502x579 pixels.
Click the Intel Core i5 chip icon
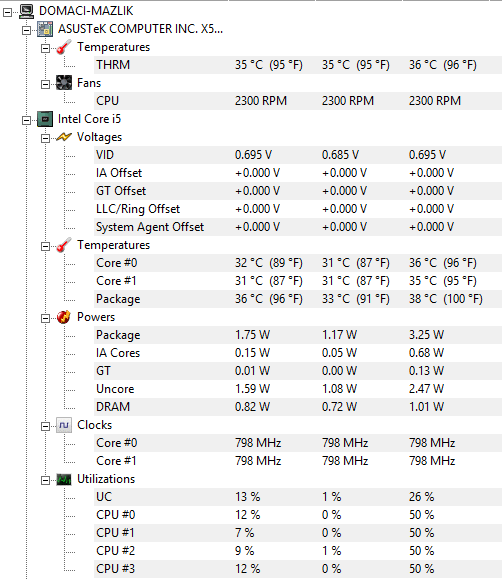pos(45,119)
